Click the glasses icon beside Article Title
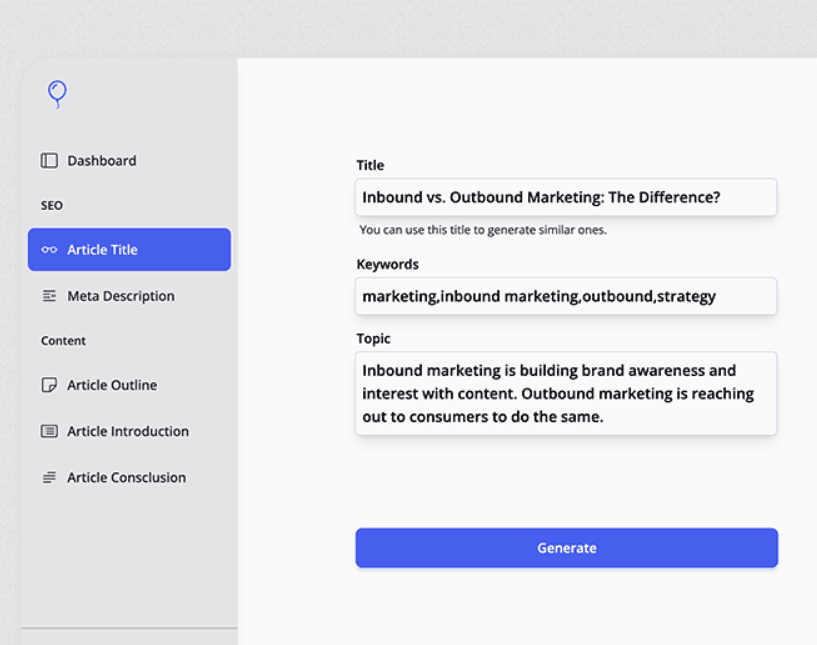817x645 pixels. click(x=49, y=250)
